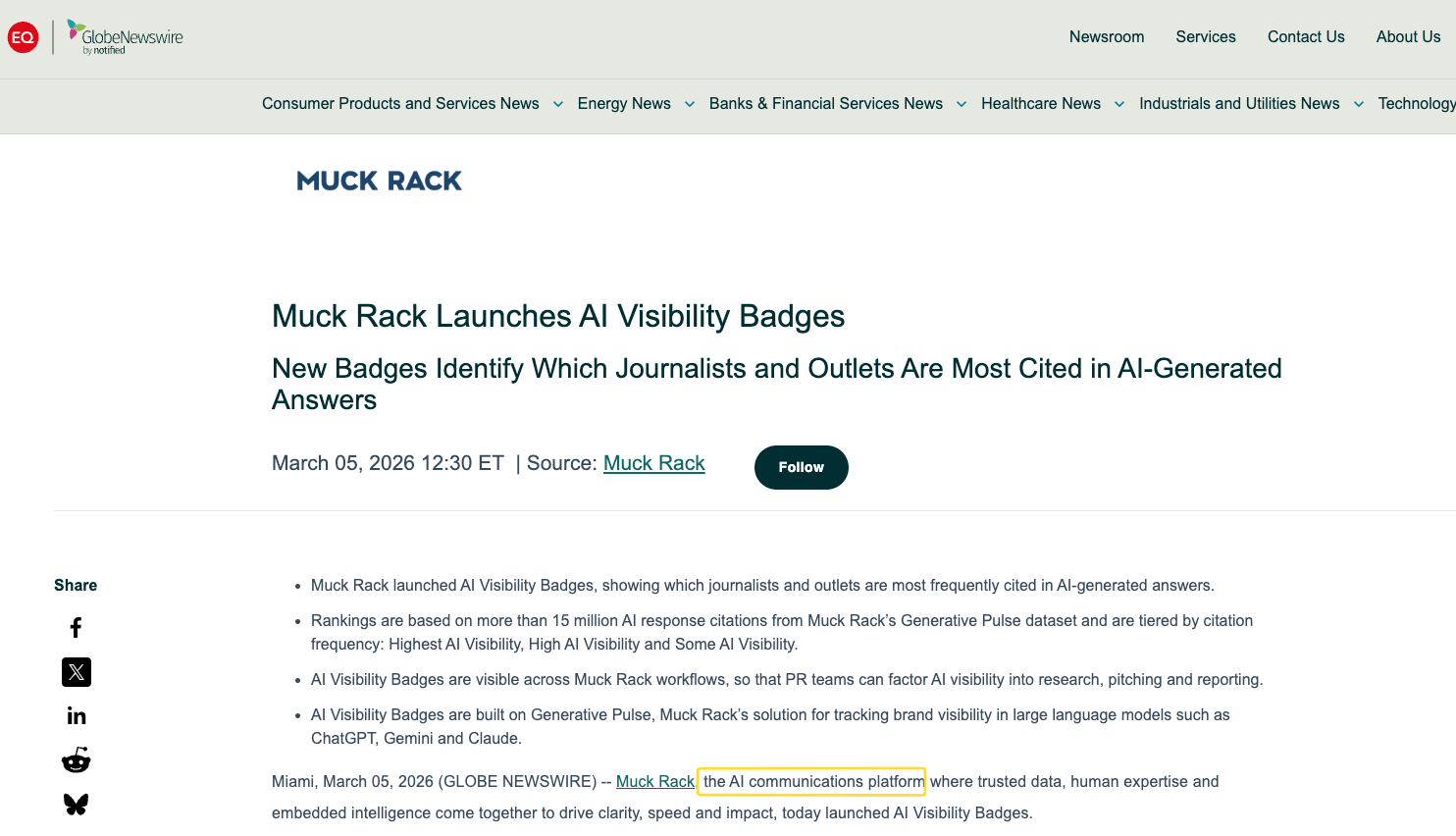The height and width of the screenshot is (836, 1456).
Task: Expand Consumer Products and Services News chevron
Action: click(558, 104)
